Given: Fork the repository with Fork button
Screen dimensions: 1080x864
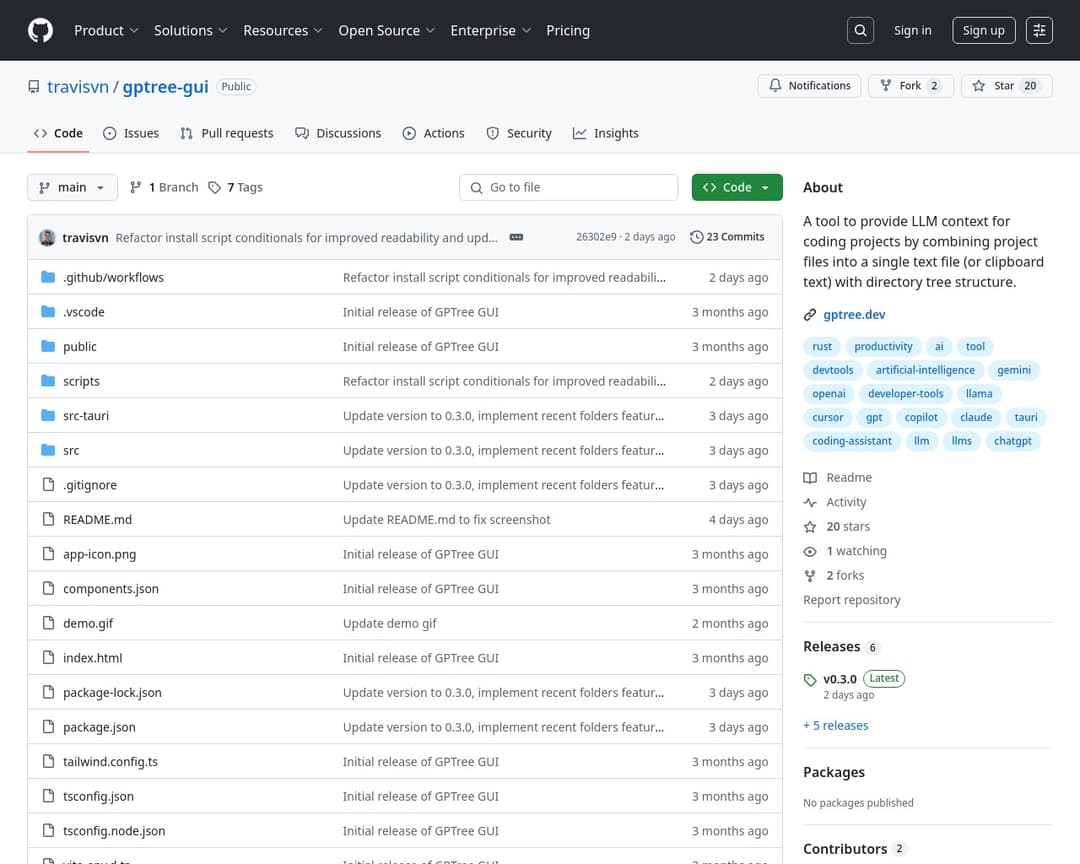Looking at the screenshot, I should (x=911, y=86).
